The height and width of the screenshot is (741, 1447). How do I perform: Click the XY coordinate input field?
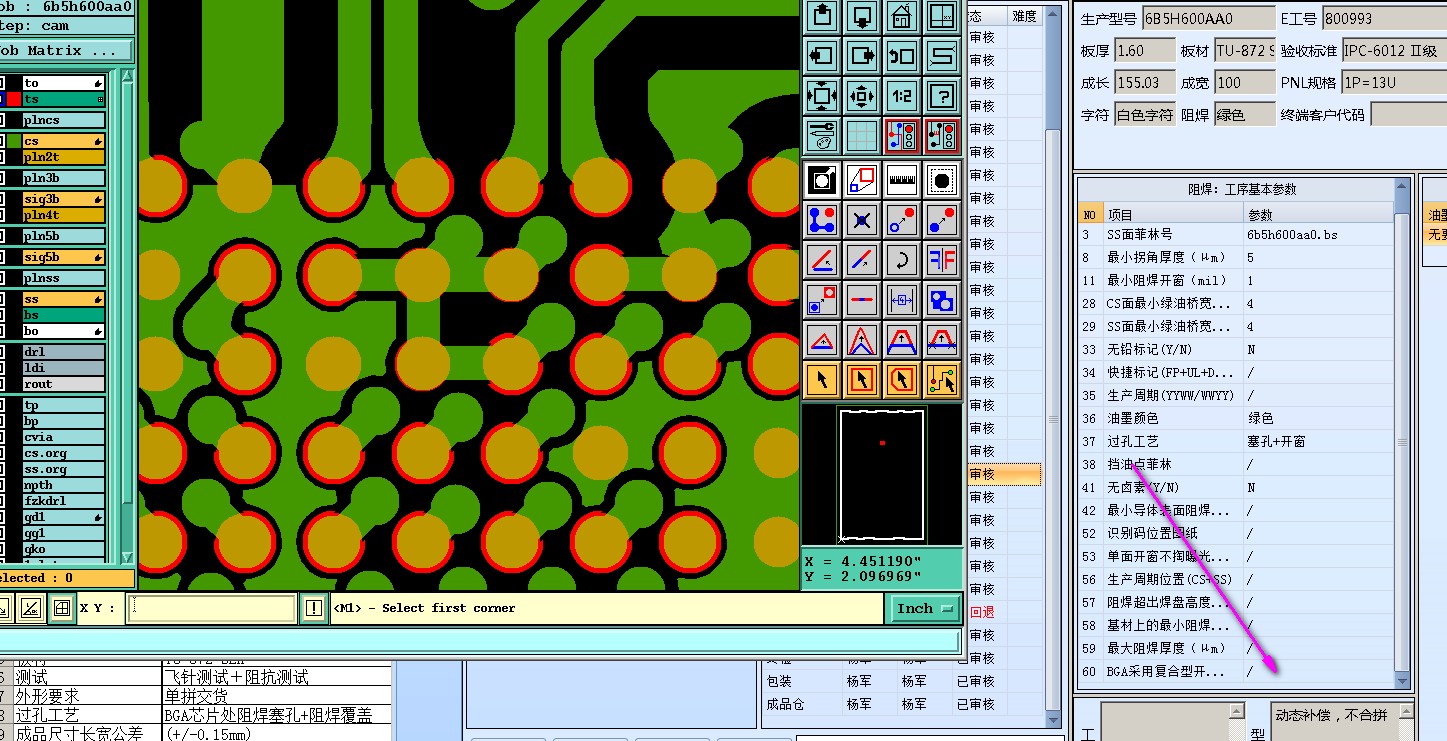(x=212, y=608)
